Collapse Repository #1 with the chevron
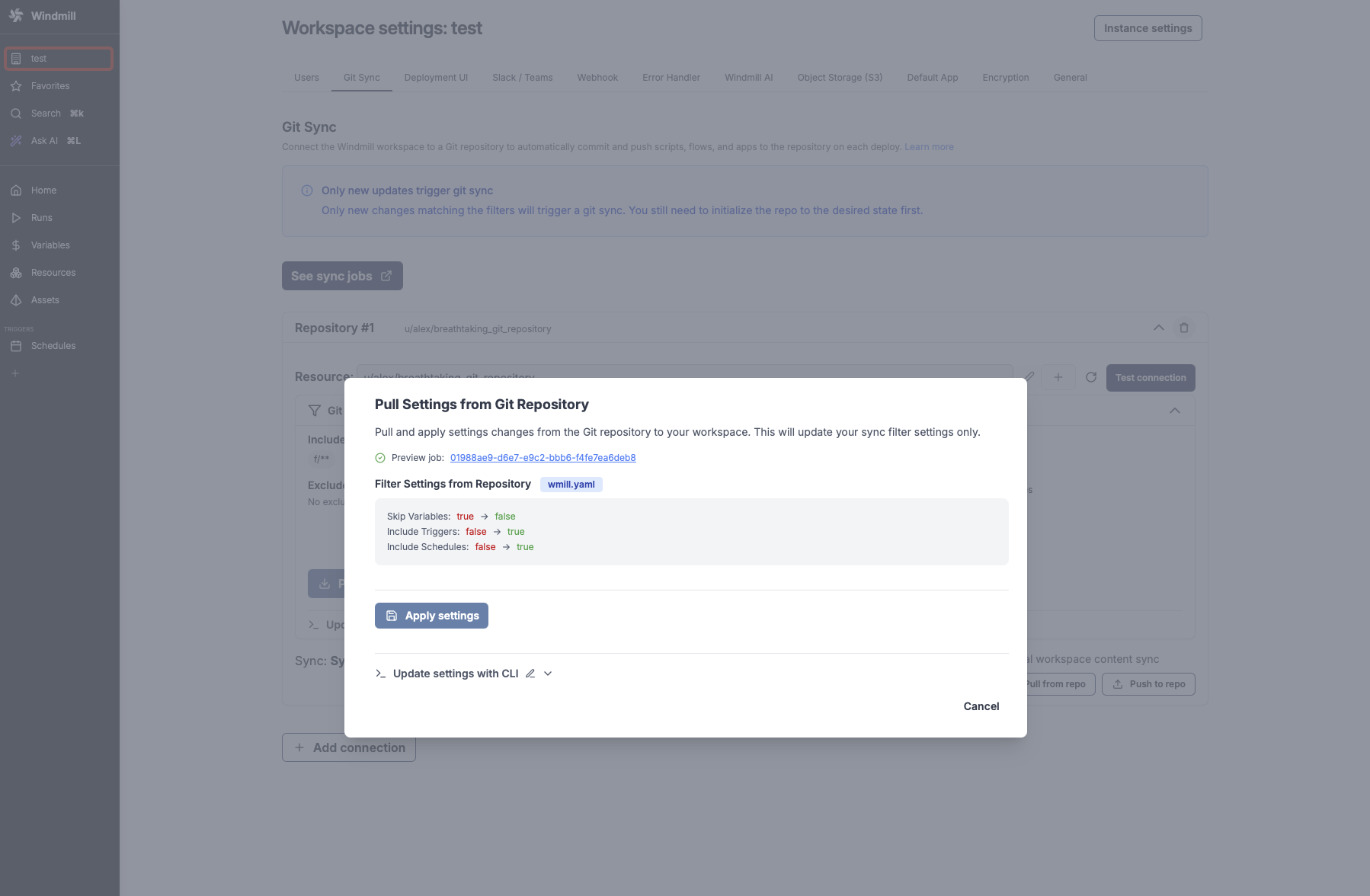Viewport: 1370px width, 896px height. click(1159, 328)
